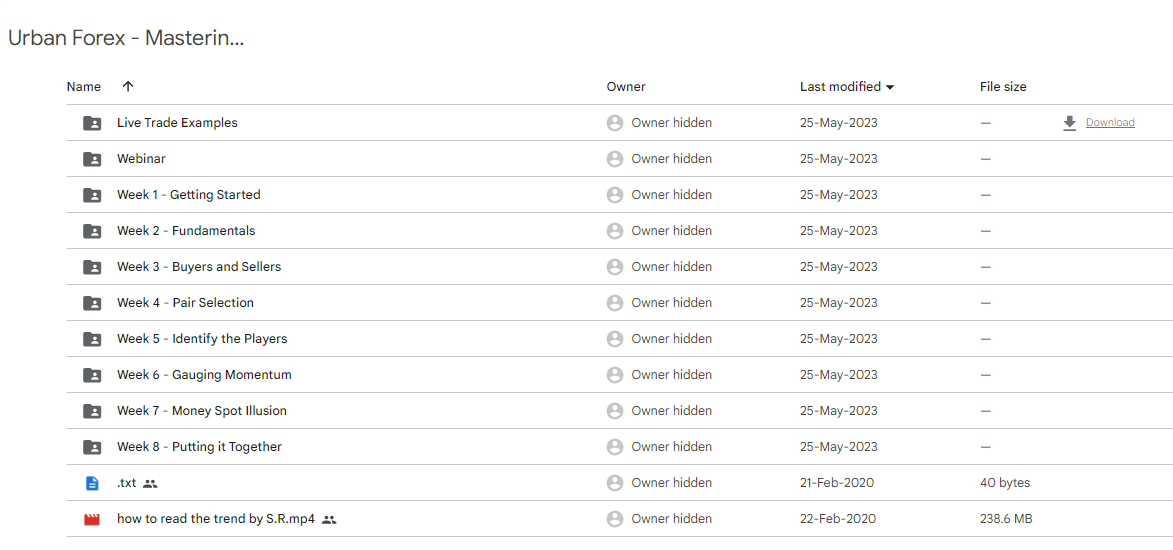The width and height of the screenshot is (1173, 550).
Task: Click shared-people icon beside the mp4 file
Action: 329,519
